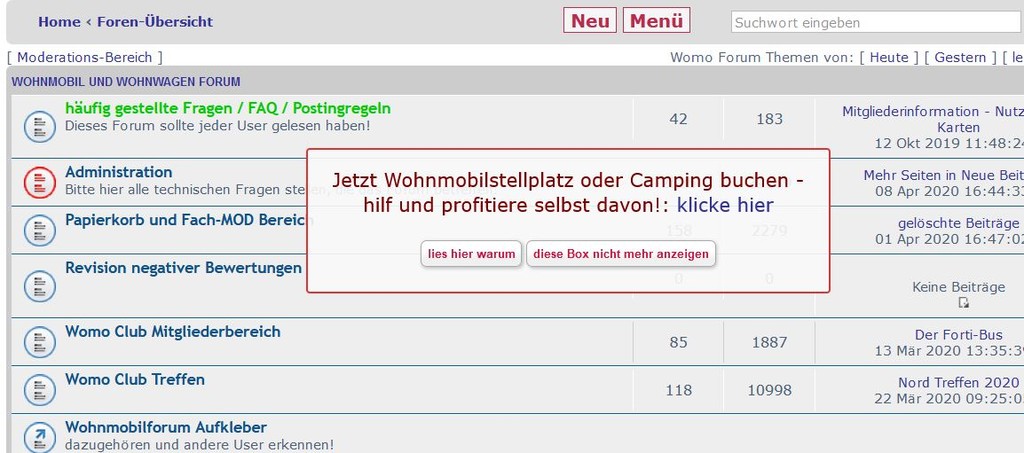Image resolution: width=1024 pixels, height=453 pixels.
Task: Click the 'lies hier warum' button
Action: 472,254
